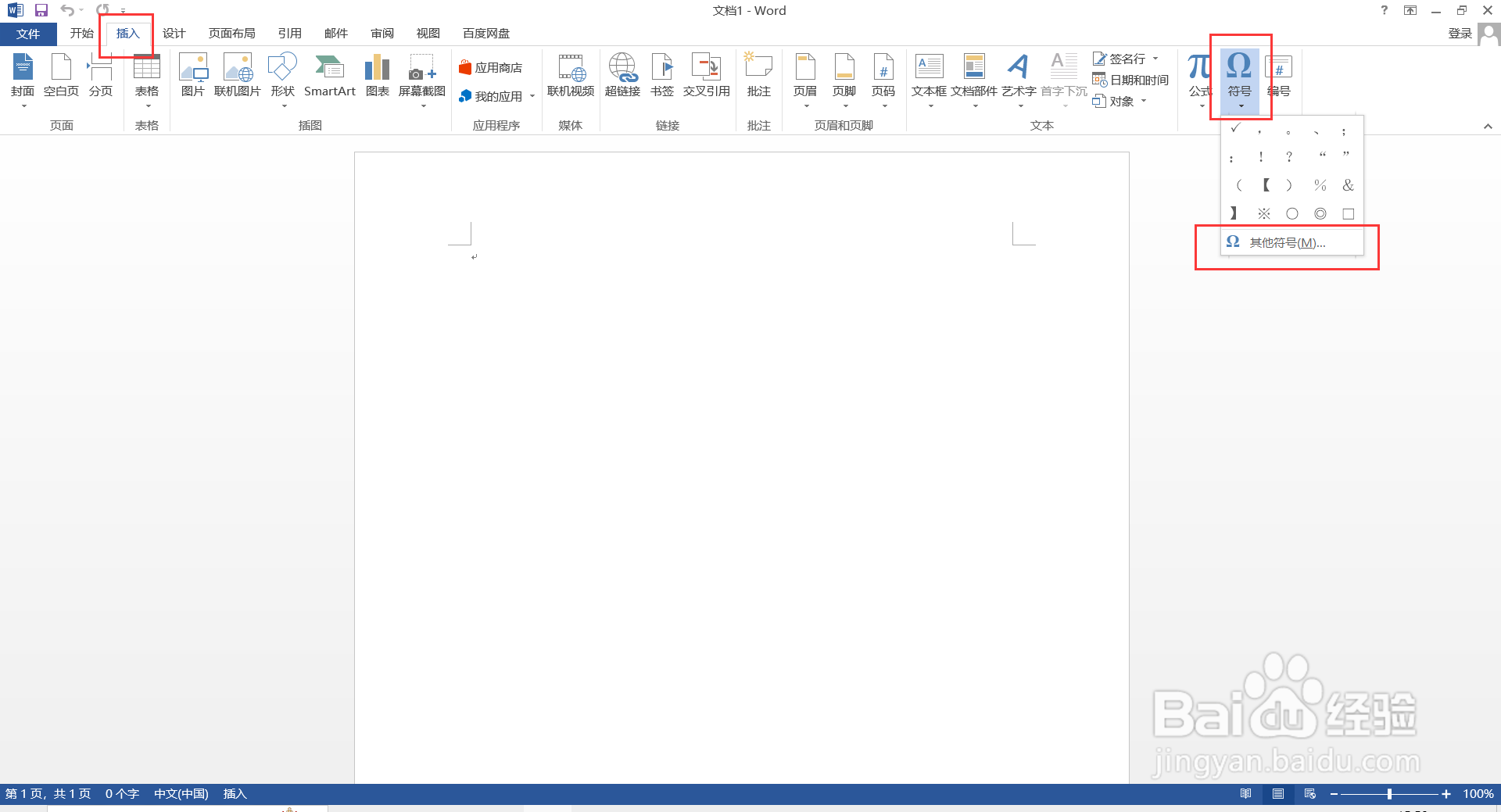Screen dimensions: 1501x812
Task: Open the Screenshot (屏幕截图) tool
Action: click(422, 78)
